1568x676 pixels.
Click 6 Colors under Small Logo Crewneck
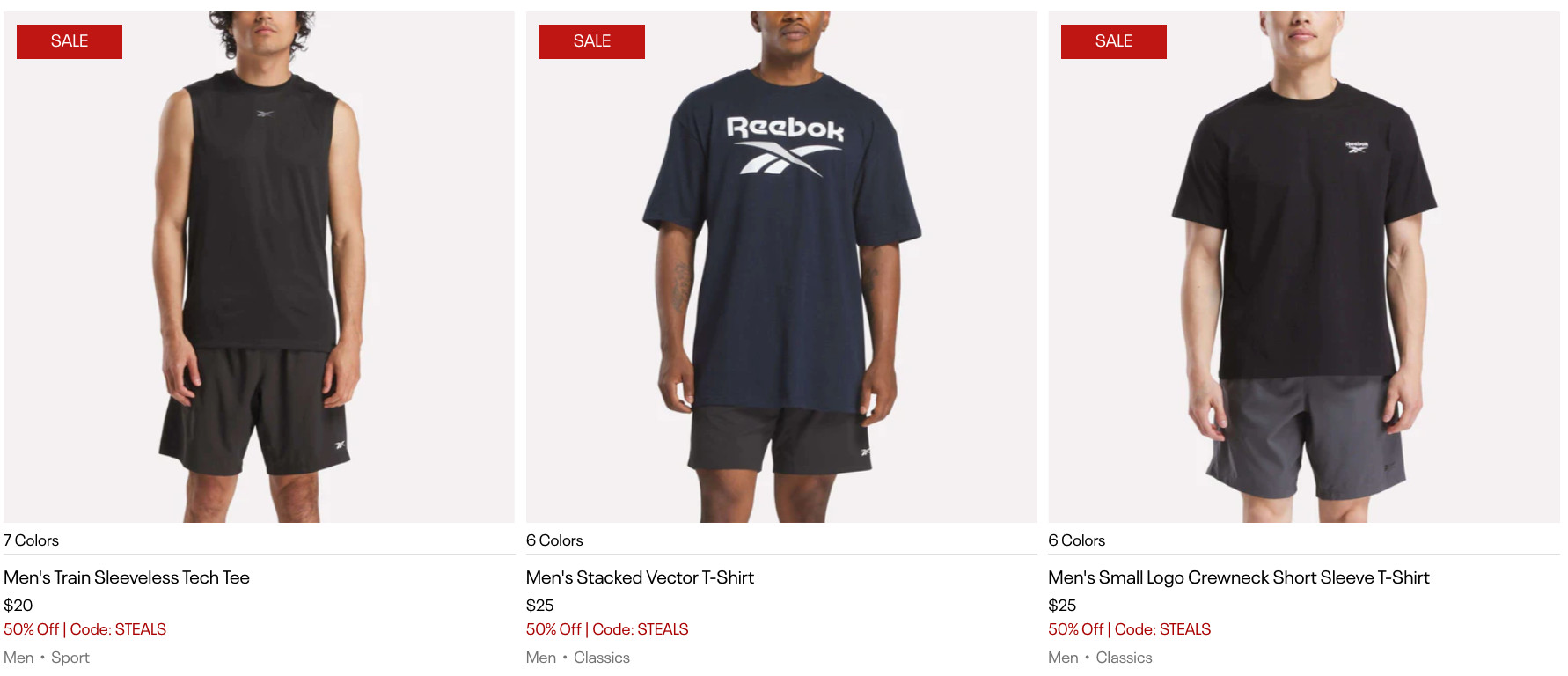(x=1076, y=540)
